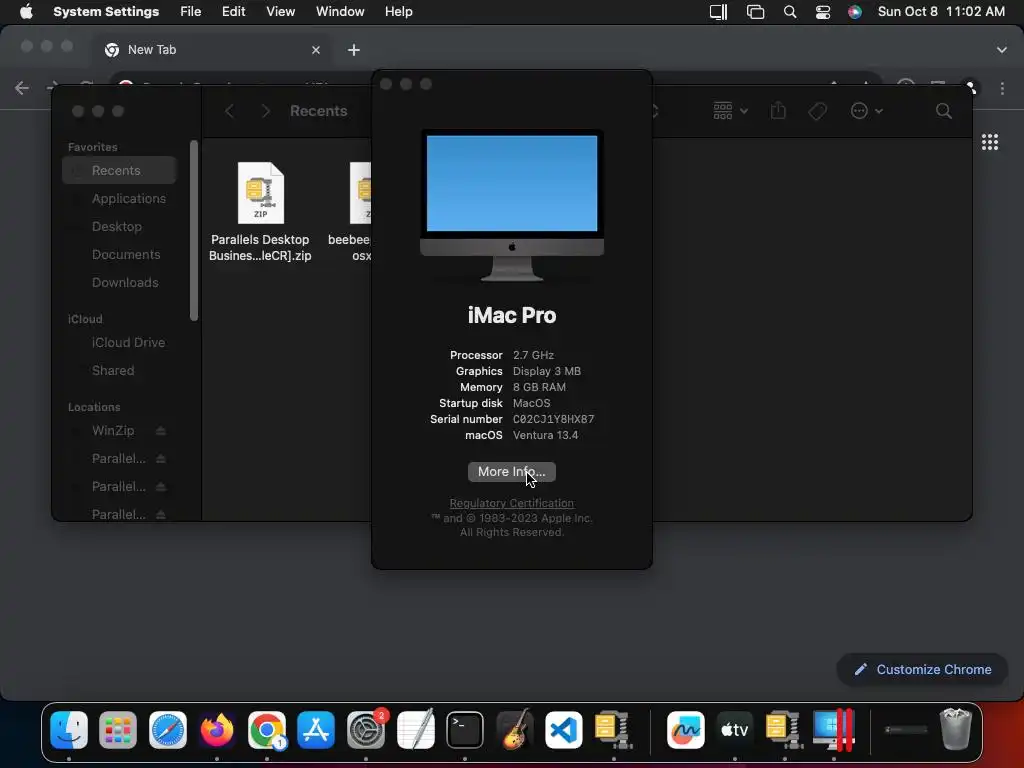Expand Chrome tab search chevron
Image resolution: width=1024 pixels, height=768 pixels.
coord(1002,50)
